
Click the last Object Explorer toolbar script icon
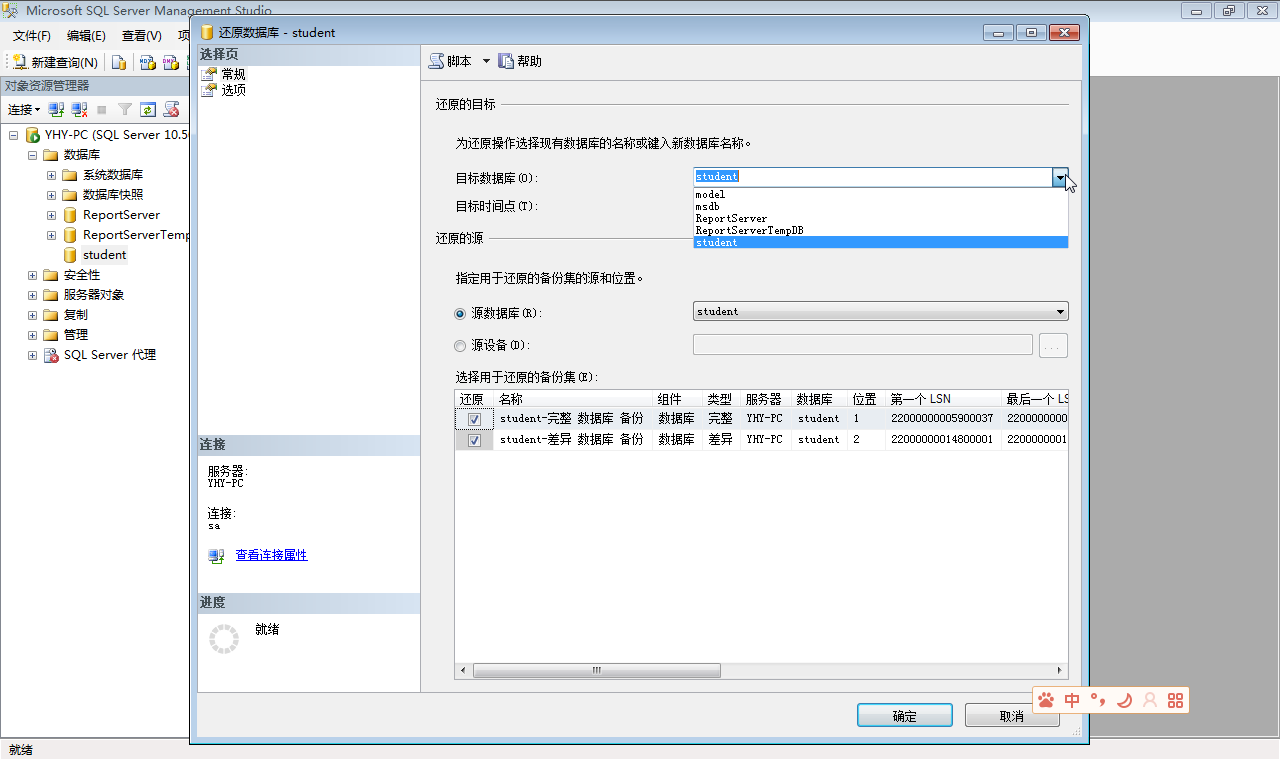(172, 109)
